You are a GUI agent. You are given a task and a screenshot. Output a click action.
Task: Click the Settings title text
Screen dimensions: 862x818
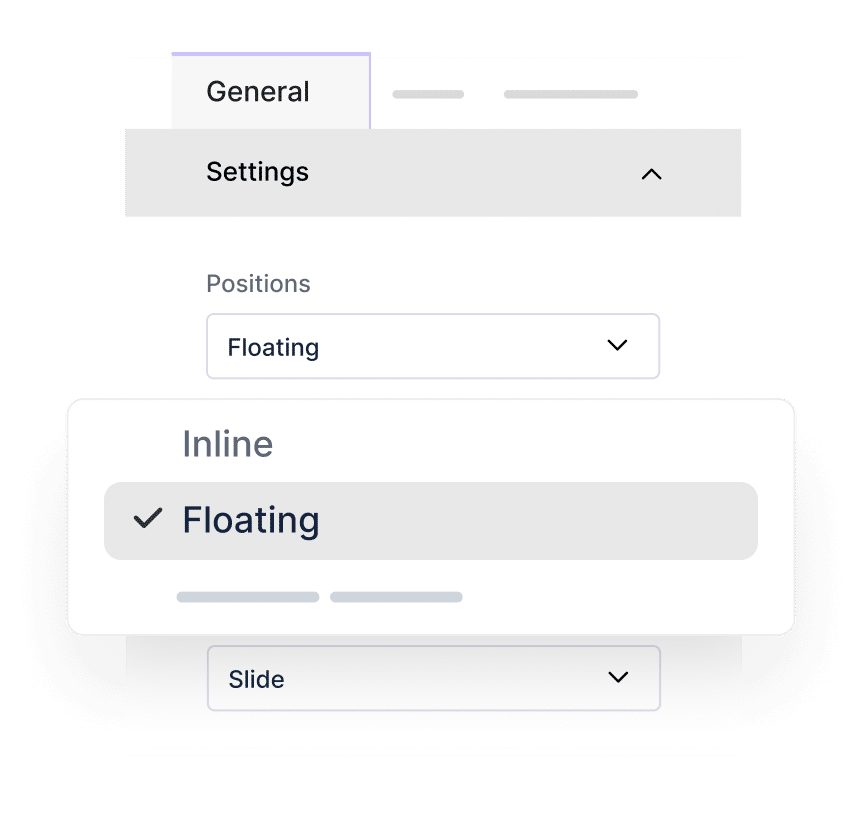click(257, 172)
